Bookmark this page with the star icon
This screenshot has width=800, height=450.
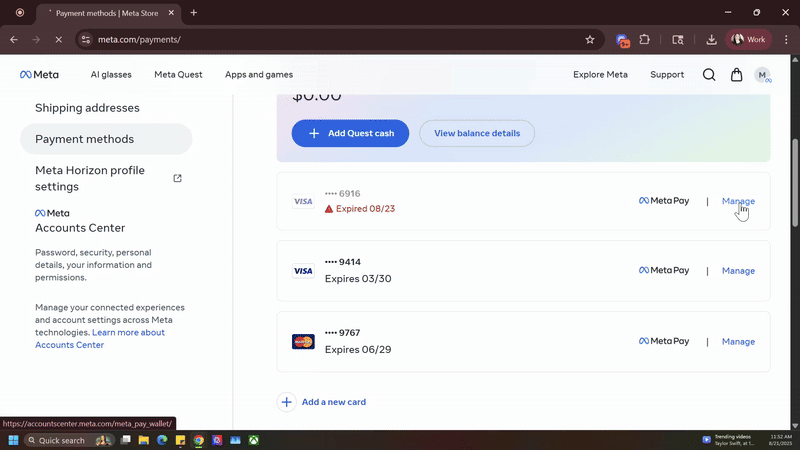pyautogui.click(x=590, y=40)
